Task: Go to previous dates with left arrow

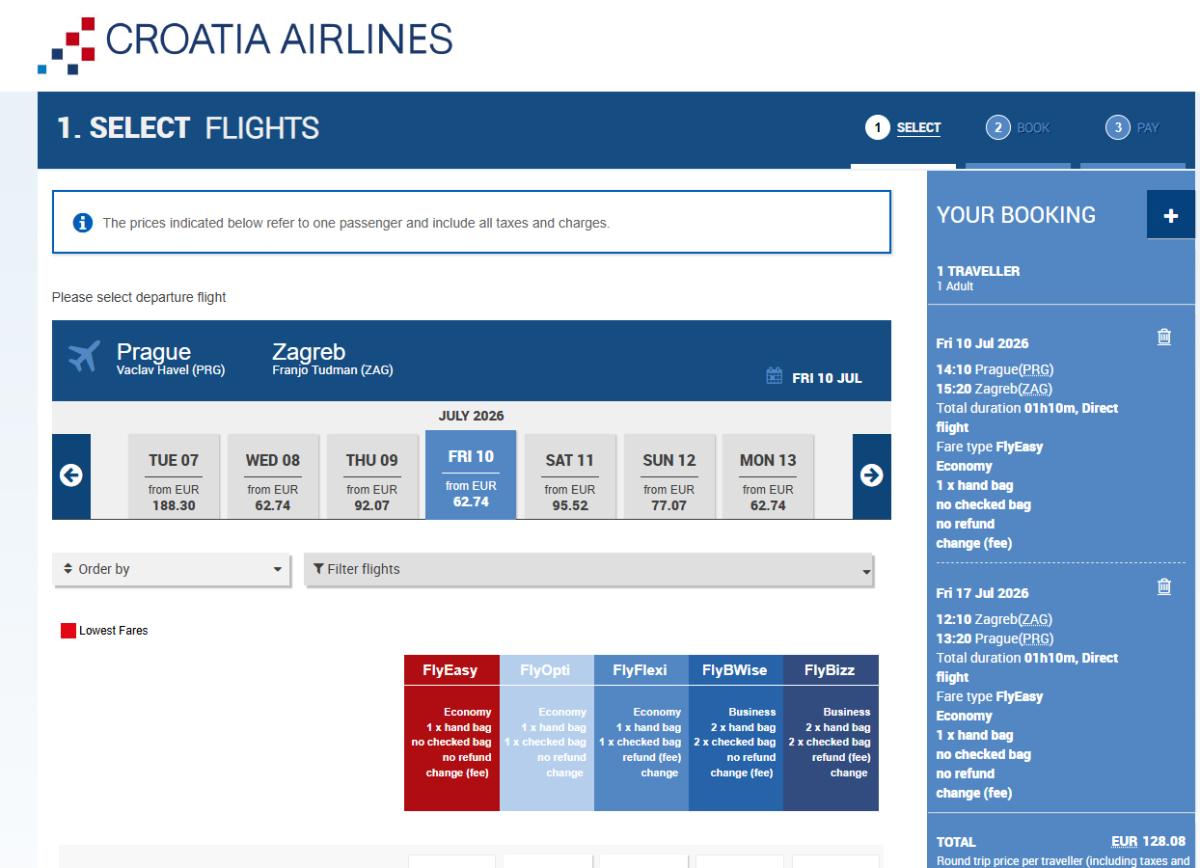Action: 71,476
